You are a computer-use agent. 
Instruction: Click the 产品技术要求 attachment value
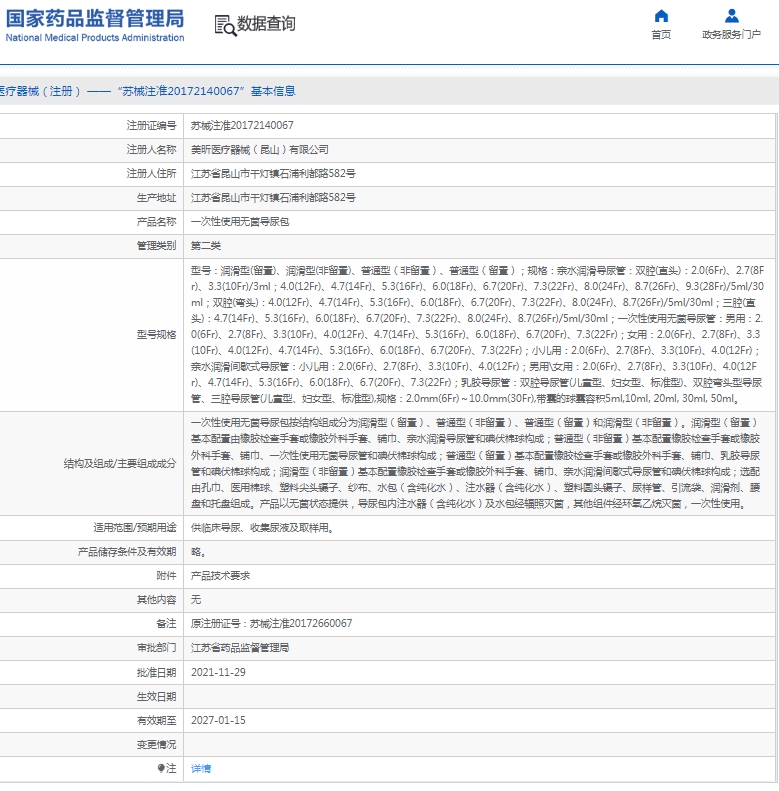click(220, 576)
